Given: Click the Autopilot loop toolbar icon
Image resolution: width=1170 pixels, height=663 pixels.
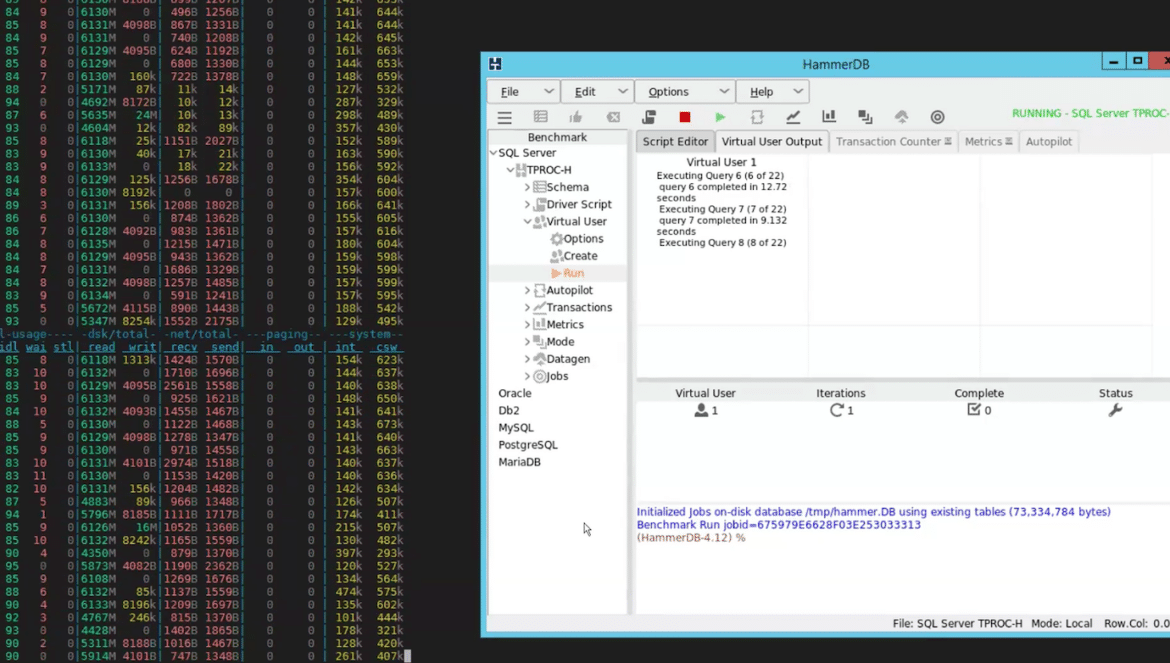Looking at the screenshot, I should (x=757, y=117).
